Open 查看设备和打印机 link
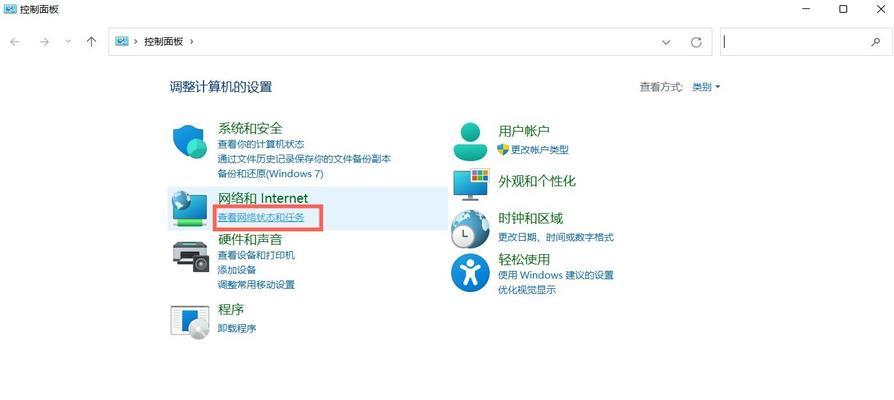This screenshot has width=894, height=400. [x=256, y=255]
